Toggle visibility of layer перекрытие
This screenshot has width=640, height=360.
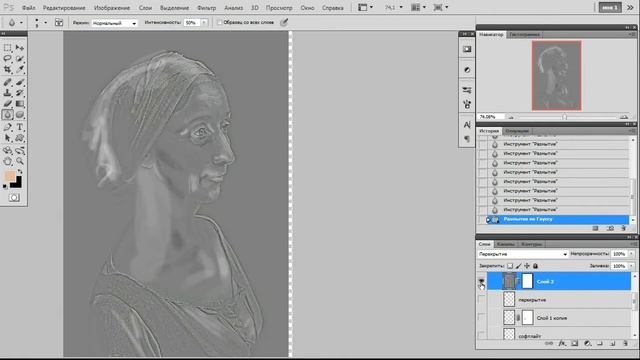click(x=482, y=300)
